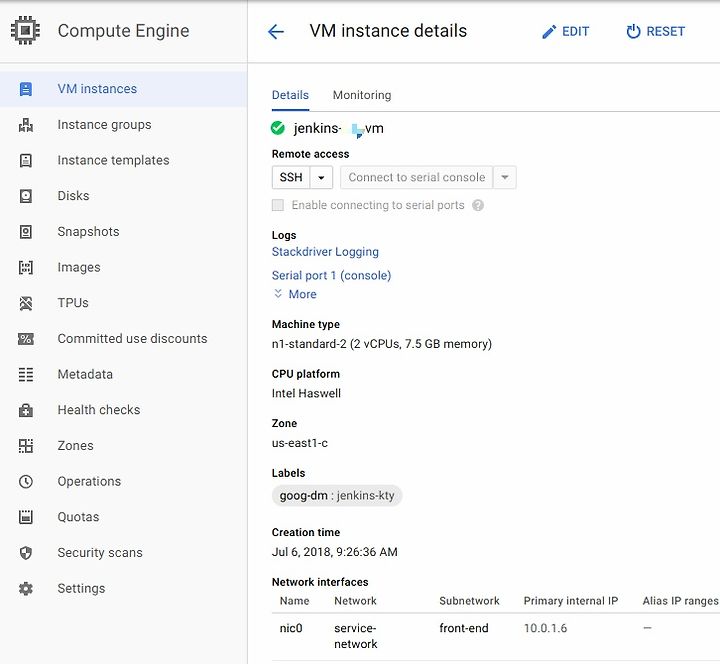This screenshot has height=664, width=720.
Task: Open Serial port 1 (console) link
Action: (x=332, y=276)
